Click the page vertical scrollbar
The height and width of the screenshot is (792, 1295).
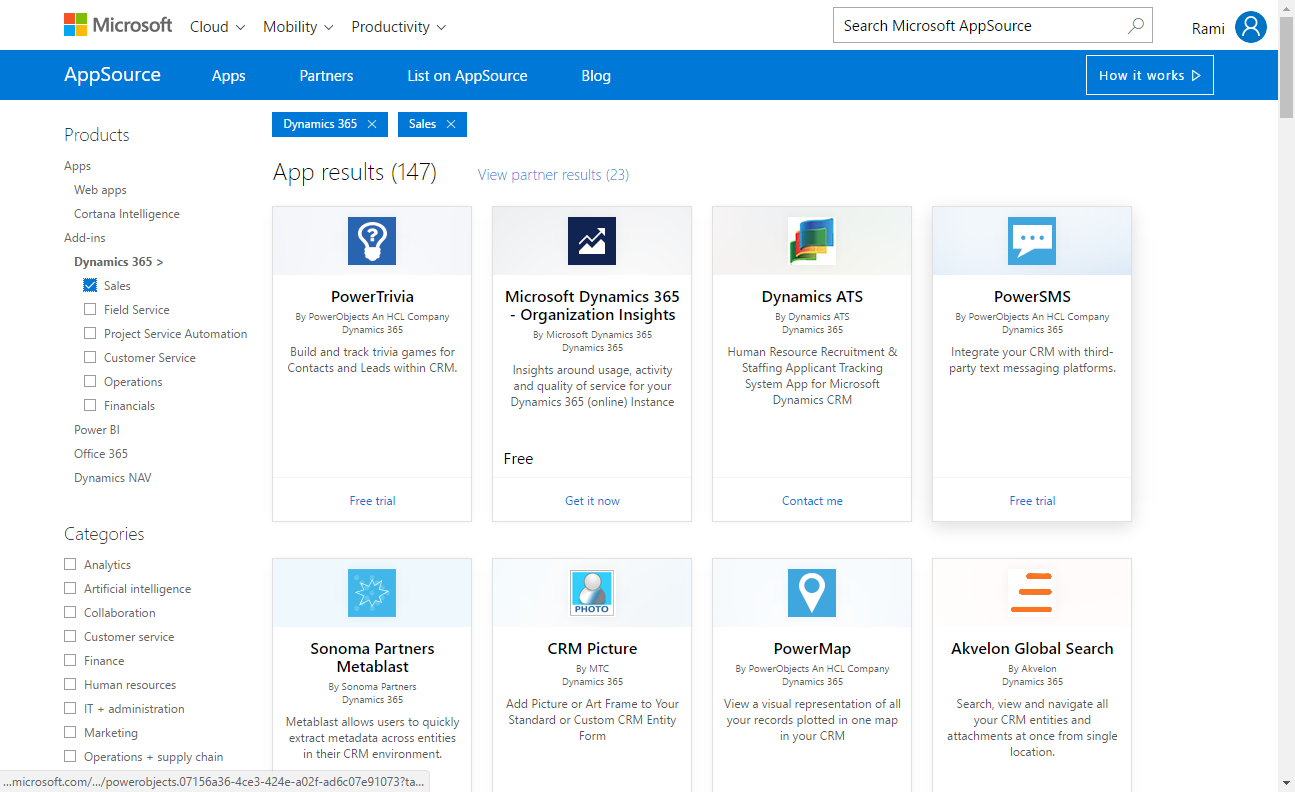(1286, 68)
